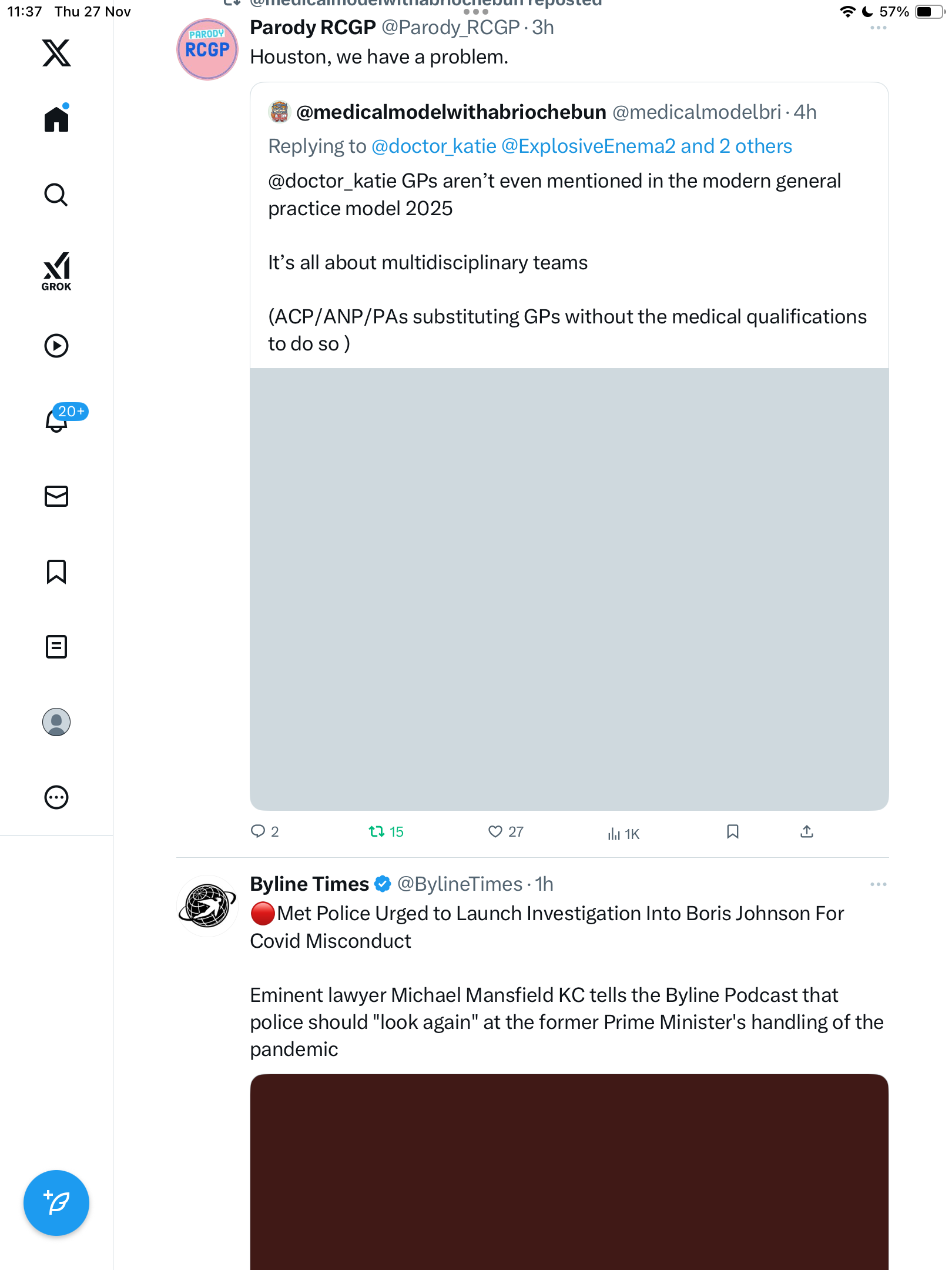Open the quoted post's grey image
Viewport: 952px width, 1270px height.
pos(569,589)
